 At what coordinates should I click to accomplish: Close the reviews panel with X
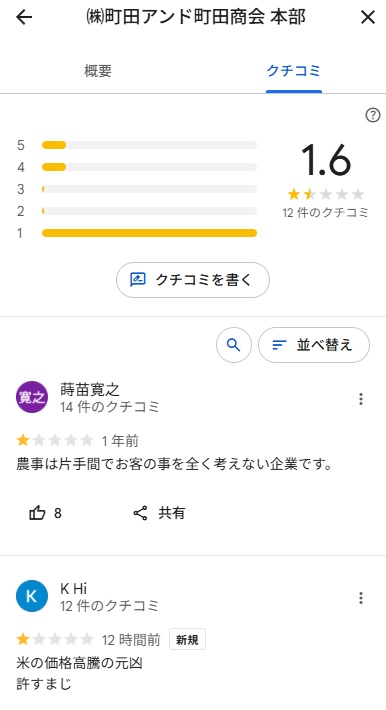tap(368, 17)
